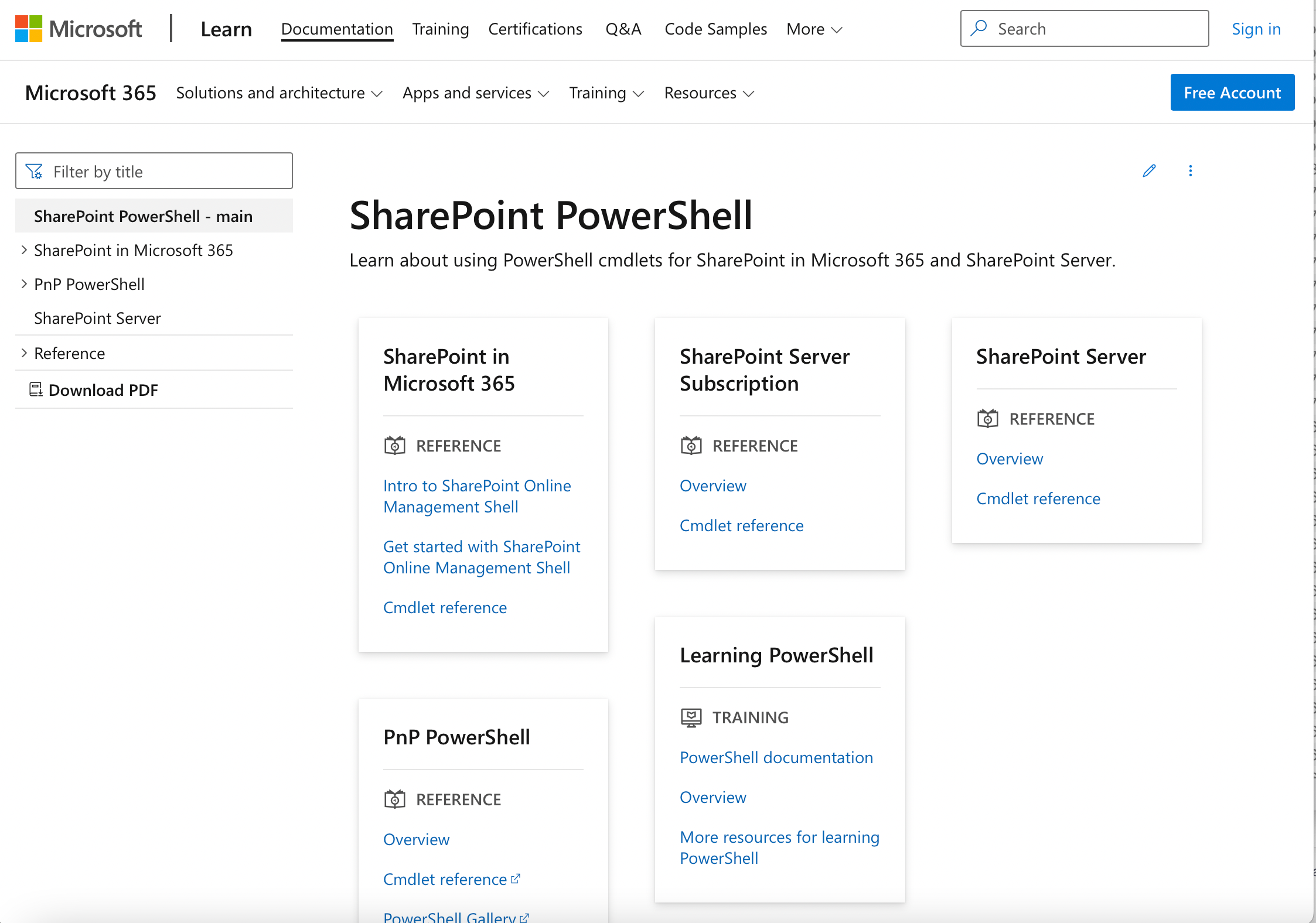Image resolution: width=1316 pixels, height=923 pixels.
Task: Open Overview in PnP PowerShell card
Action: coord(416,839)
